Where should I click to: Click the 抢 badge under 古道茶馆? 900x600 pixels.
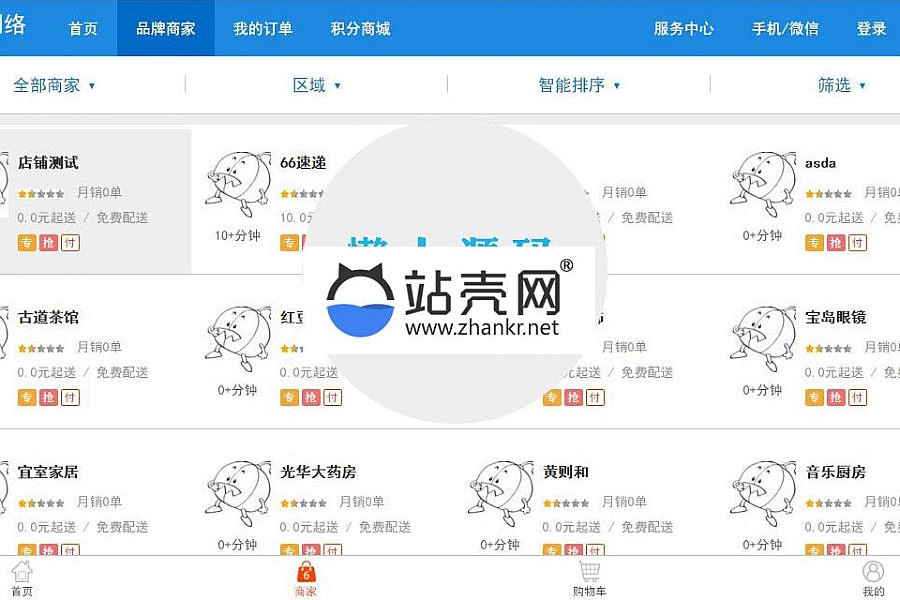(x=48, y=397)
